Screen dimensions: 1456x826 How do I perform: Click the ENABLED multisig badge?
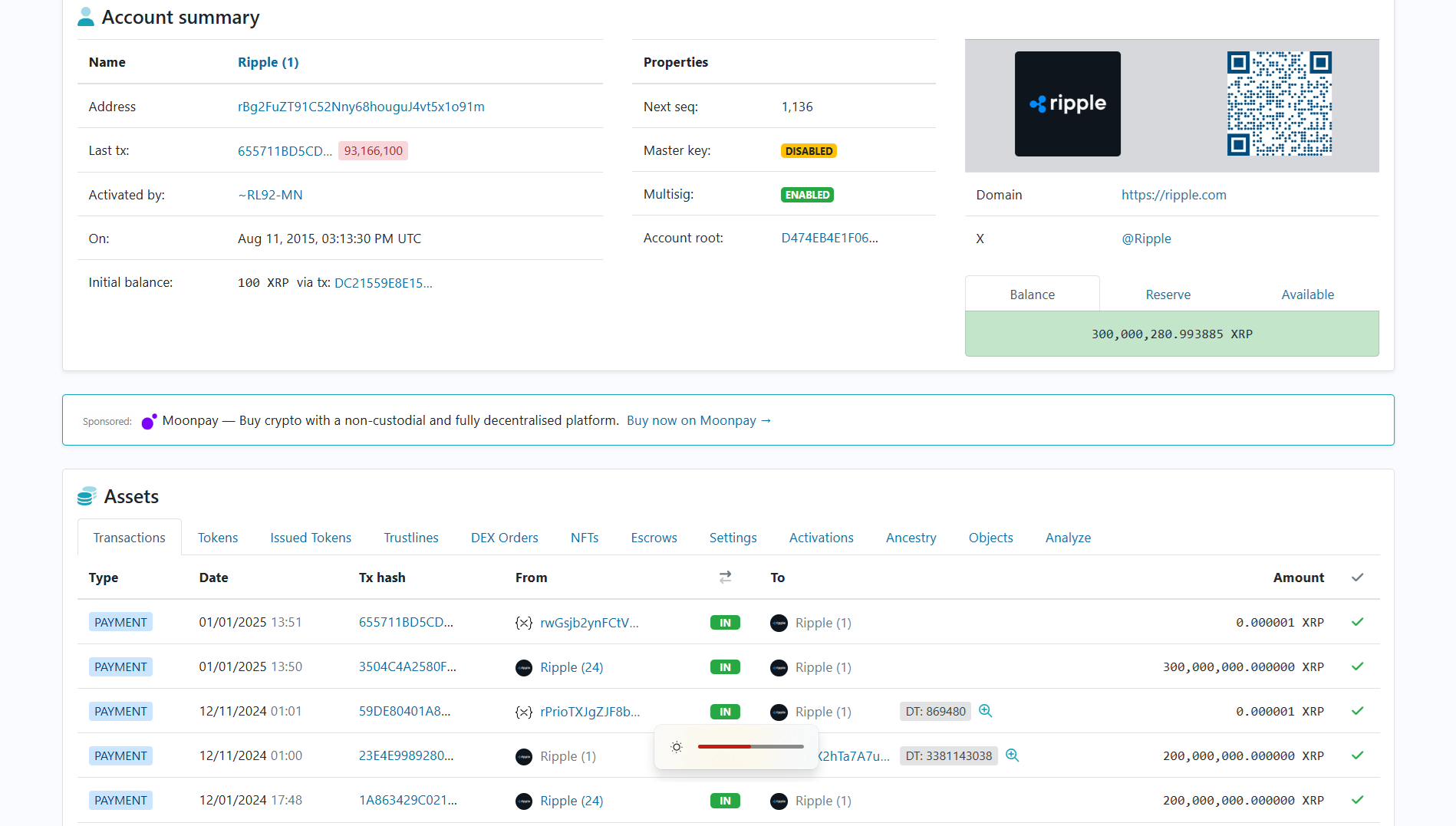pos(808,195)
